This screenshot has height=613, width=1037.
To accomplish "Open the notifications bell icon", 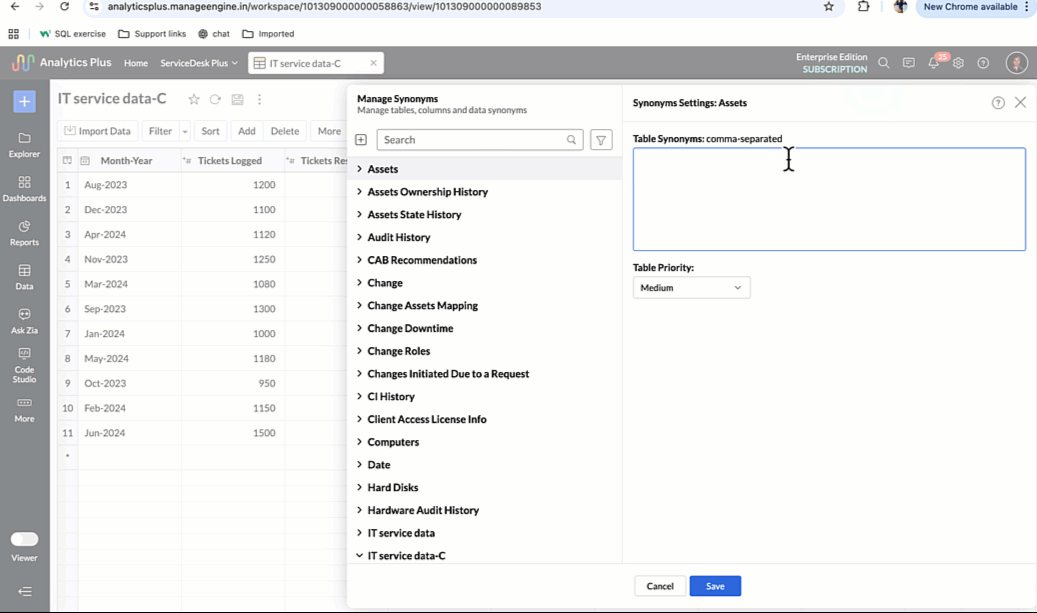I will coord(933,63).
